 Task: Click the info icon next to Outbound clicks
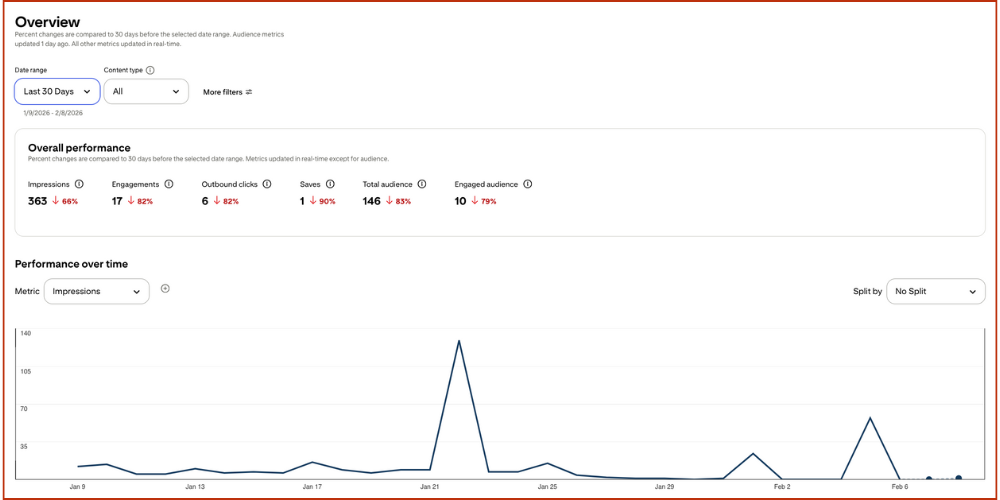[267, 184]
